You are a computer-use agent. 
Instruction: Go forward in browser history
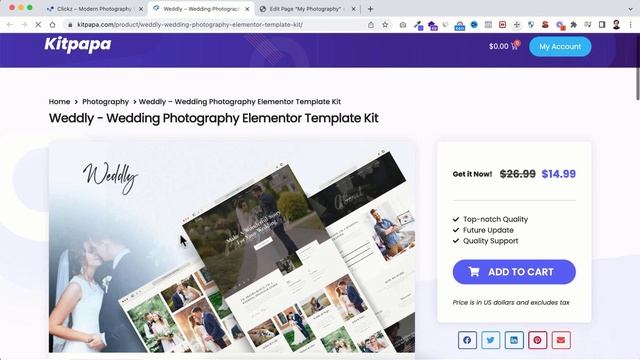pyautogui.click(x=24, y=24)
